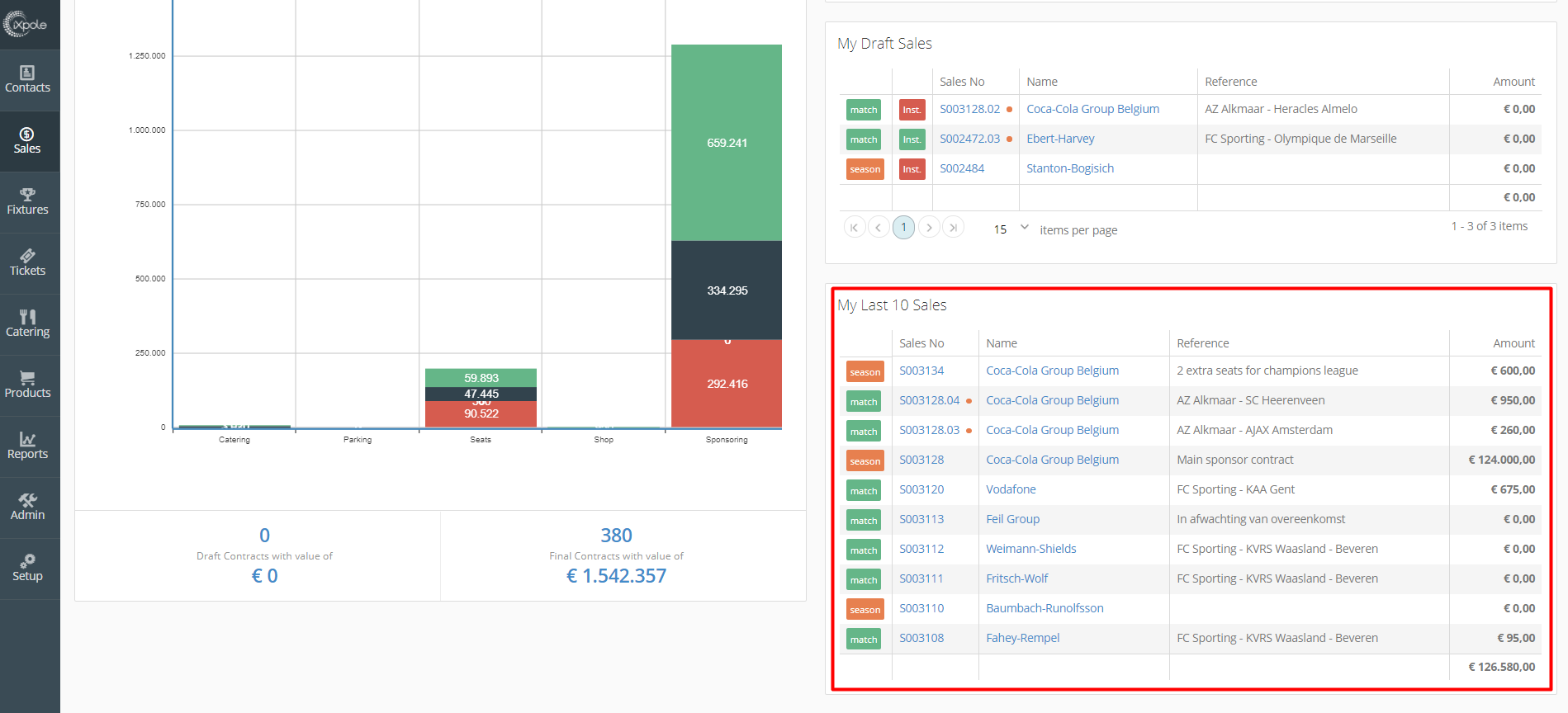
Task: Open Ebert-Harvey contact link
Action: 1060,139
